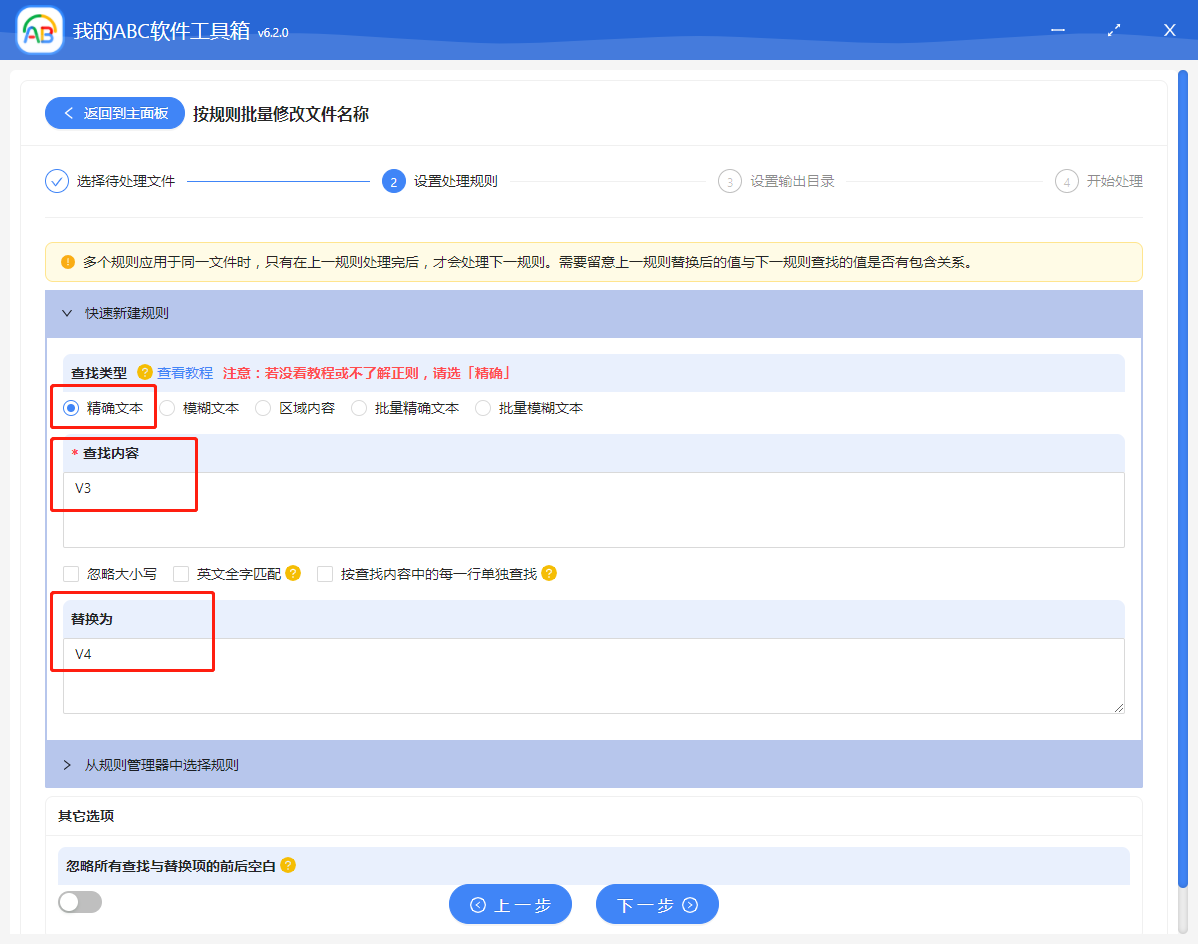Viewport: 1198px width, 944px height.
Task: Click the warning icon in the yellow notice banner
Action: point(65,261)
